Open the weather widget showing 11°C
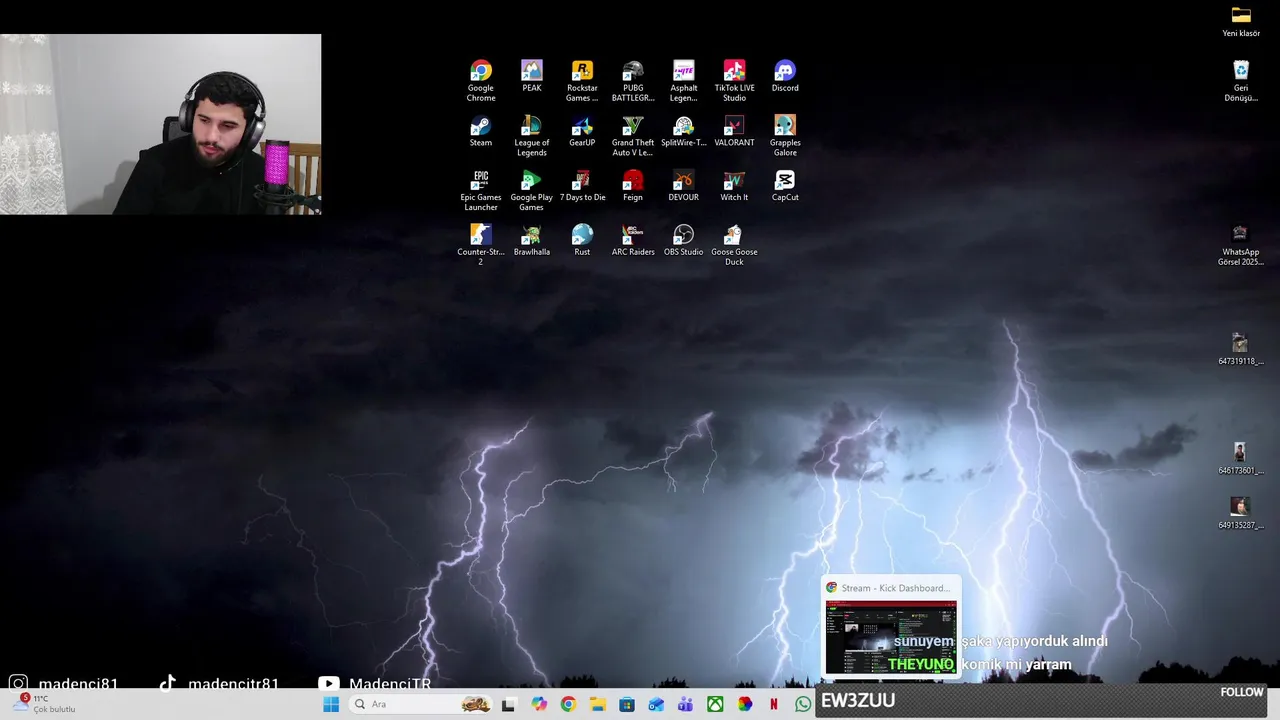The image size is (1280, 720). pos(44,704)
